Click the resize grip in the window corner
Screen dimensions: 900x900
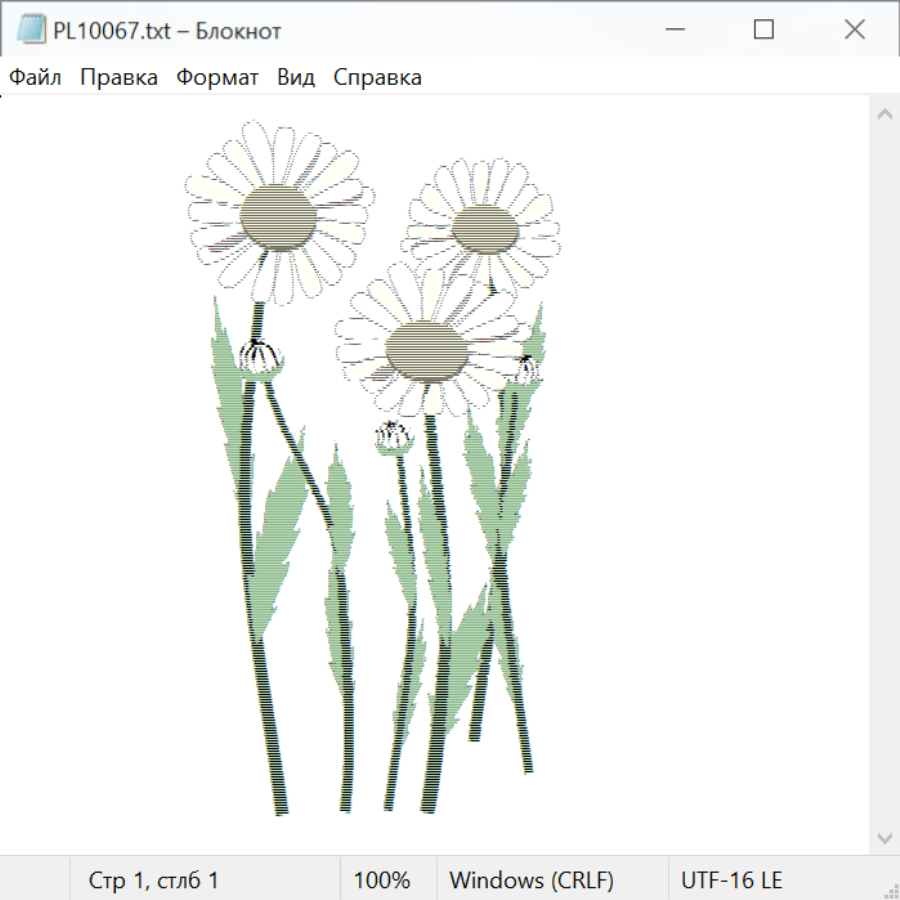pos(889,889)
